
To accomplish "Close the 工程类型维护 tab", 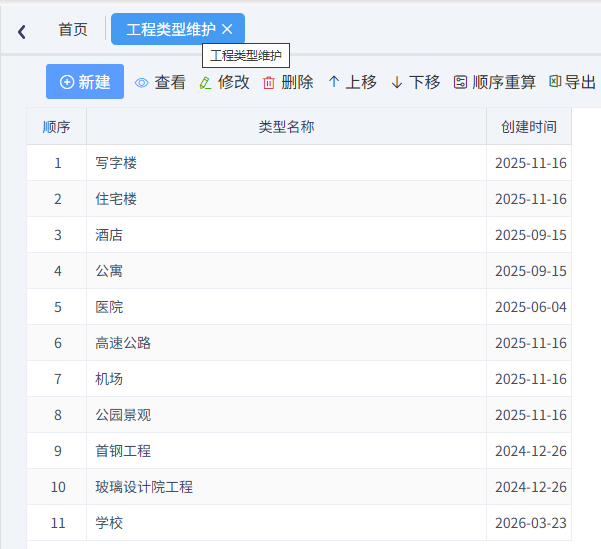I will click(x=227, y=29).
